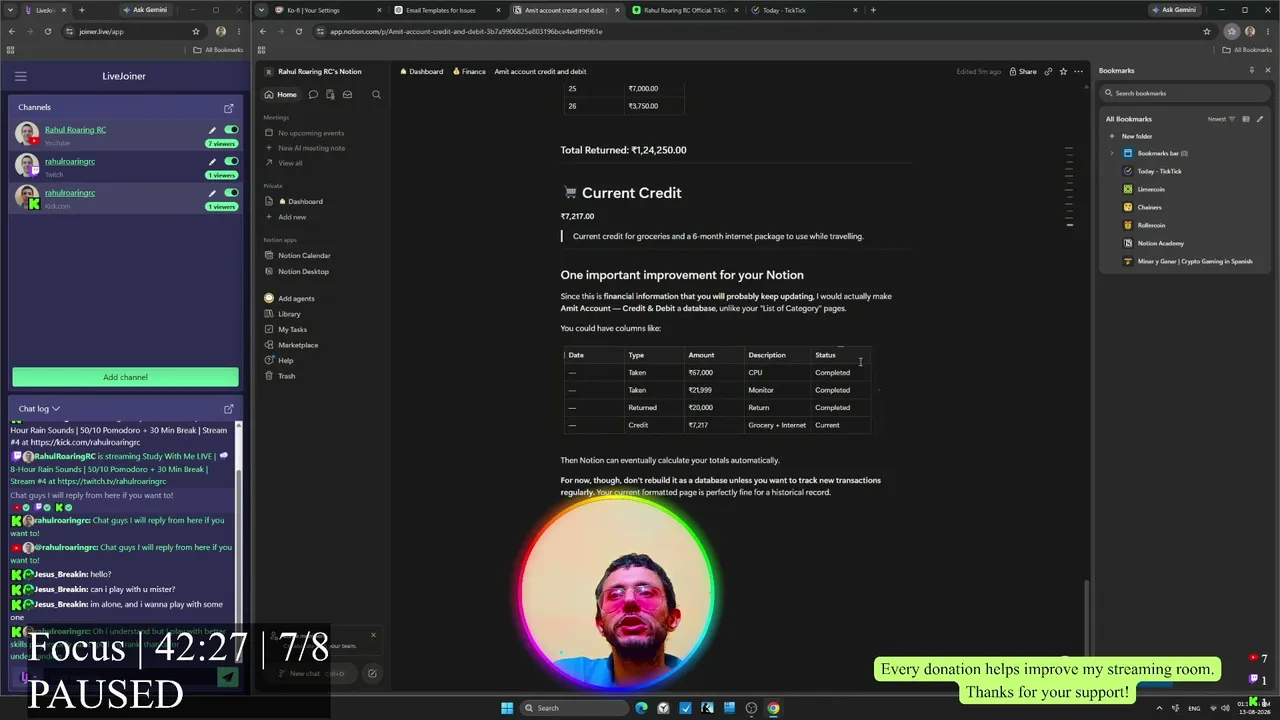Open the Chrome three-dot menu in the Notion window
The width and height of the screenshot is (1280, 720).
tap(1267, 31)
